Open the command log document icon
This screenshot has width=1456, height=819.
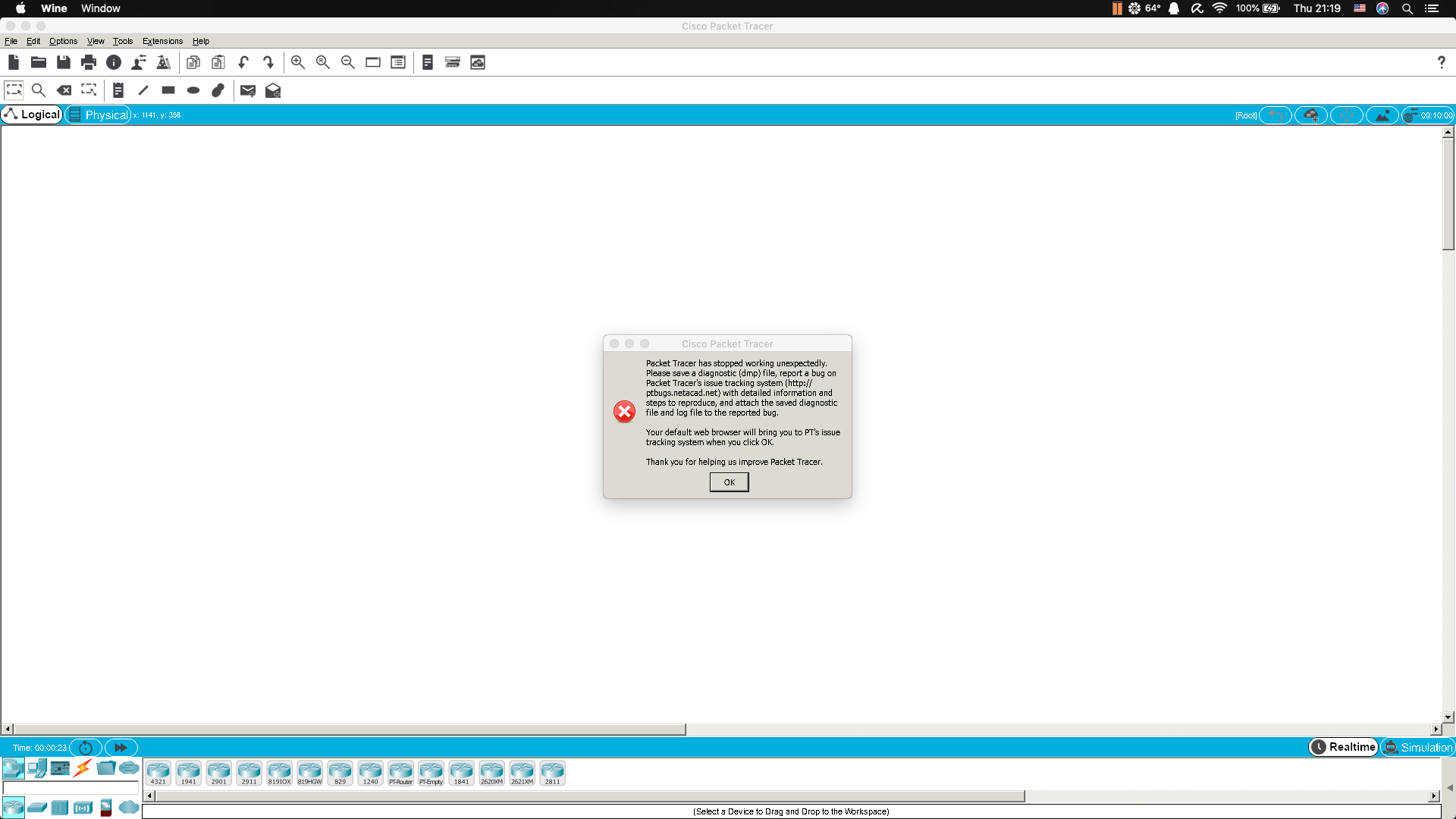pos(428,62)
